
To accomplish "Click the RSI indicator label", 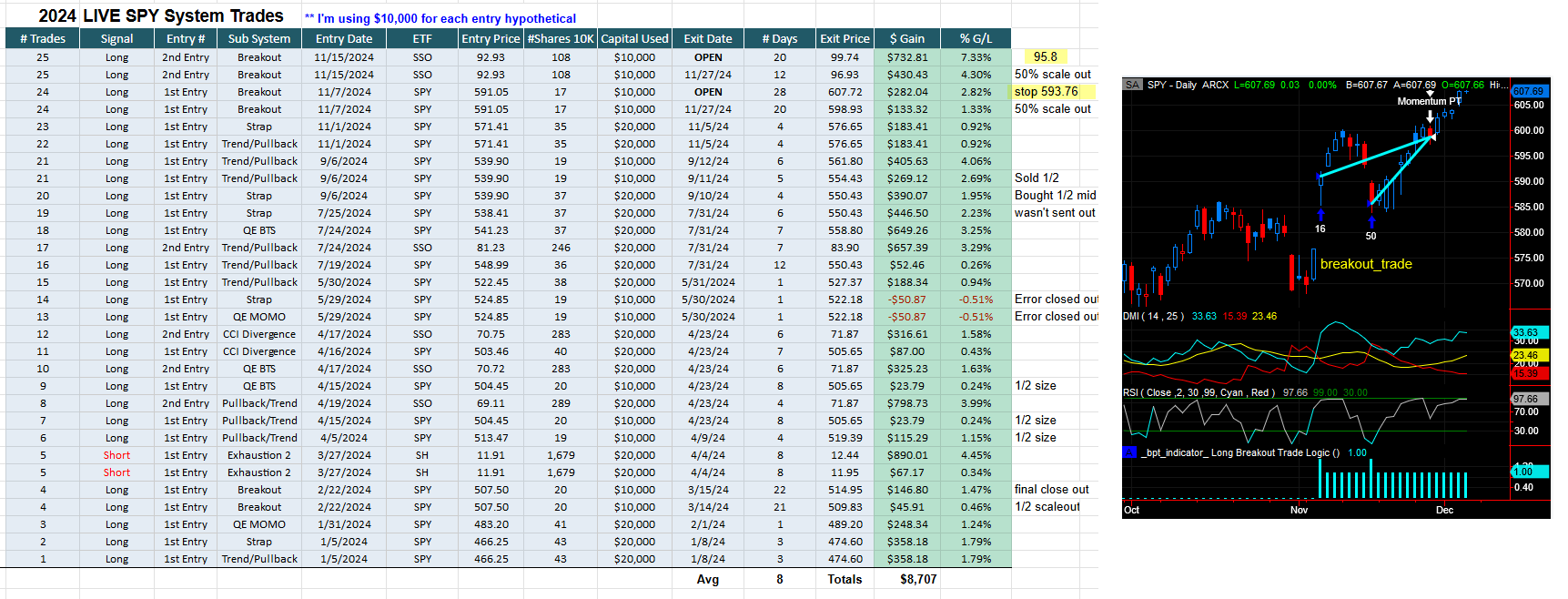I will 1199,392.
